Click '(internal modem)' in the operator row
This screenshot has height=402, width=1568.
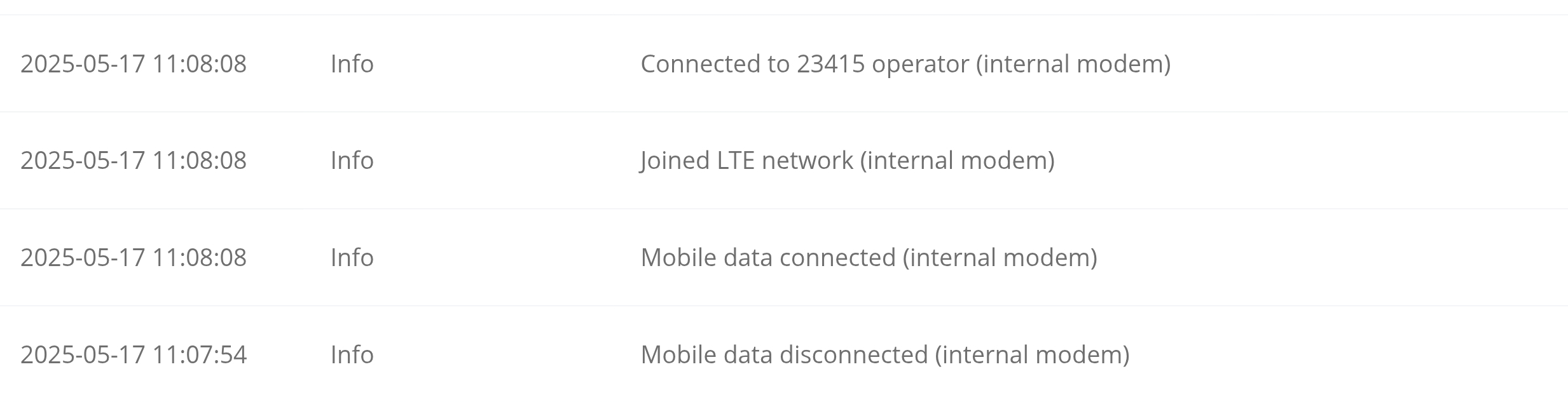pos(1073,64)
